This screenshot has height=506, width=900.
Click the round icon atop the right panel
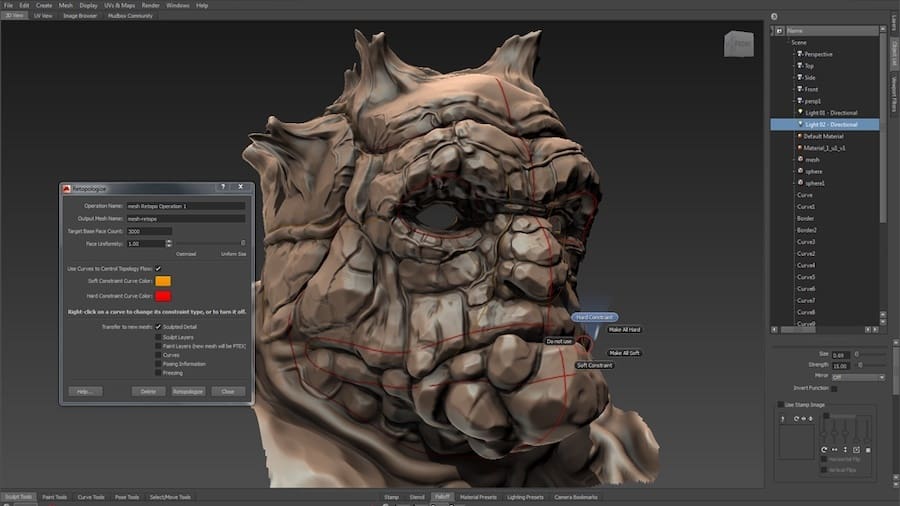point(774,17)
